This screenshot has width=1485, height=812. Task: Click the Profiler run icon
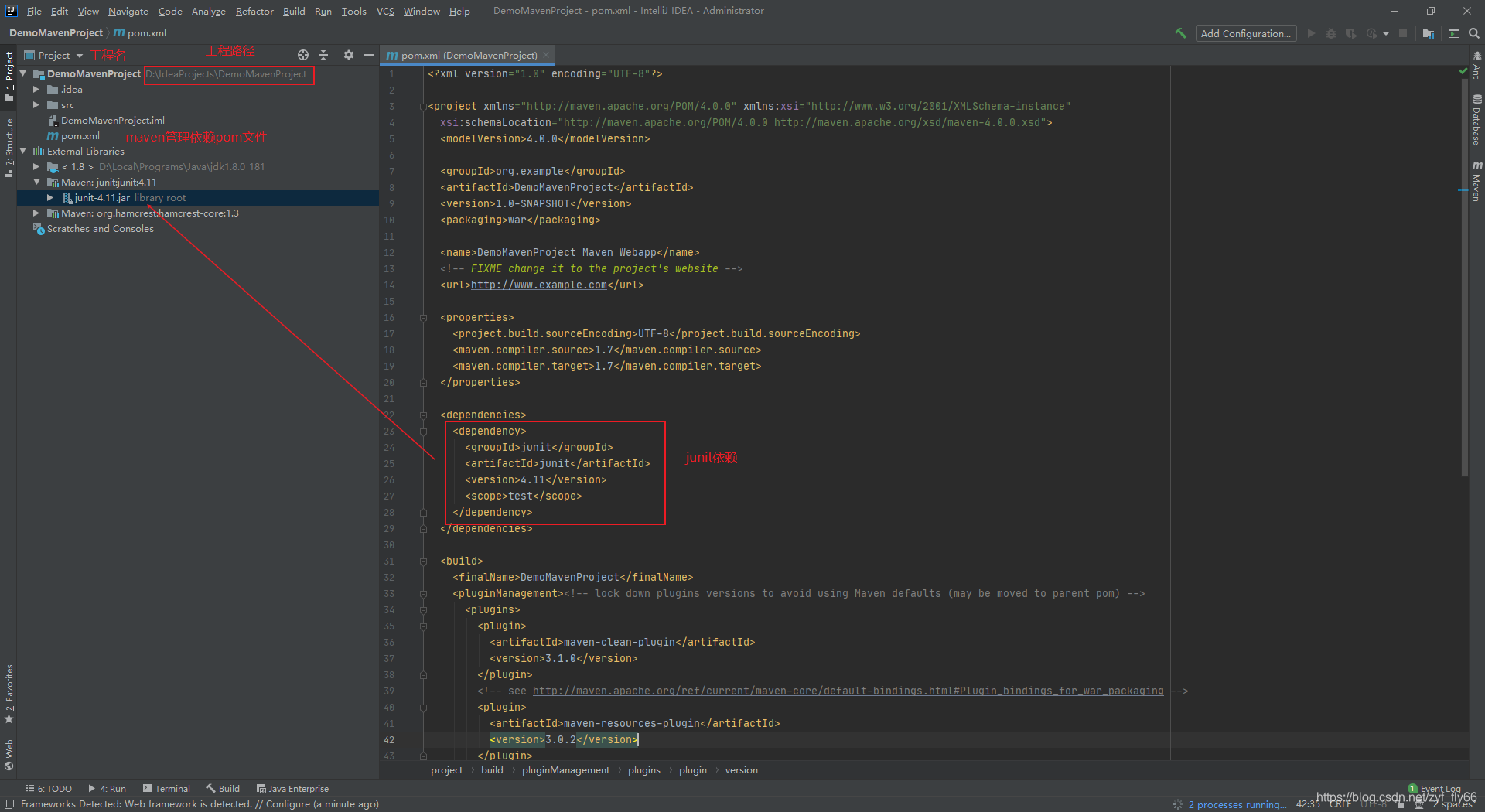click(1372, 33)
